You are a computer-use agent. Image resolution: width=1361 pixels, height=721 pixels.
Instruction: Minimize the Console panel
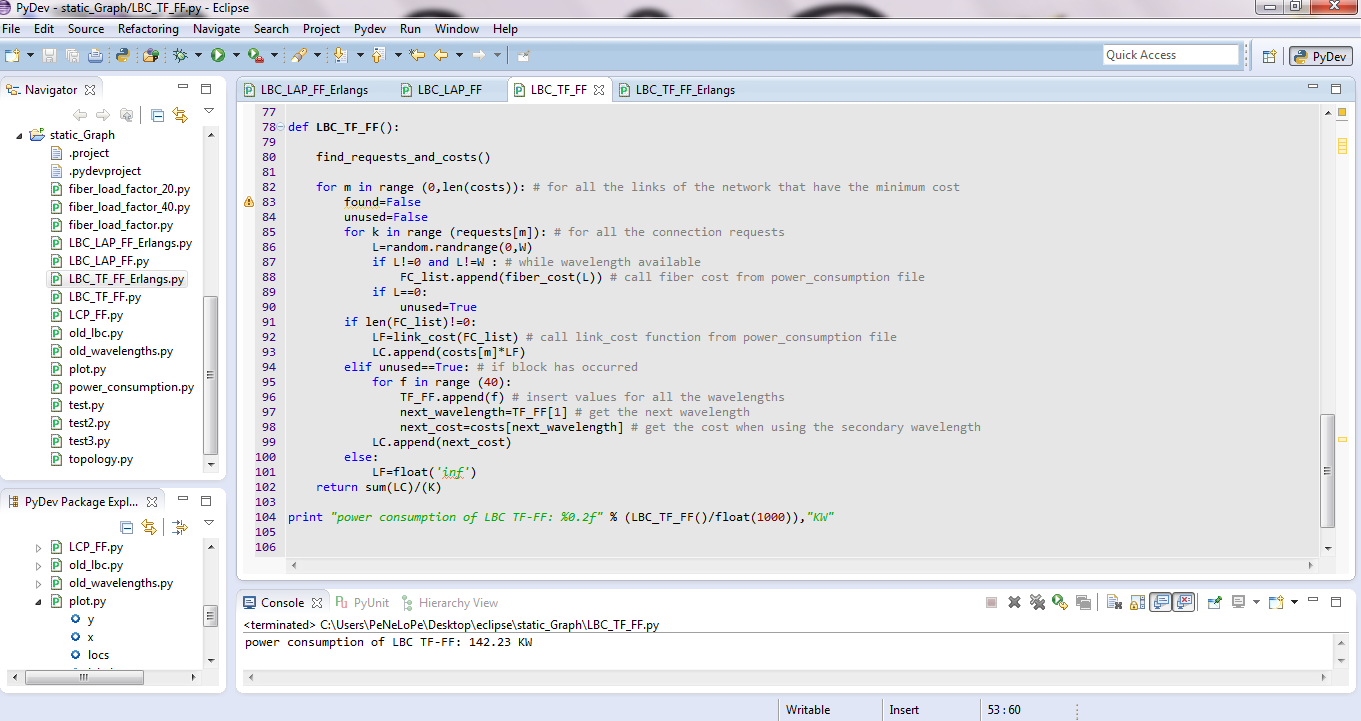[1313, 601]
